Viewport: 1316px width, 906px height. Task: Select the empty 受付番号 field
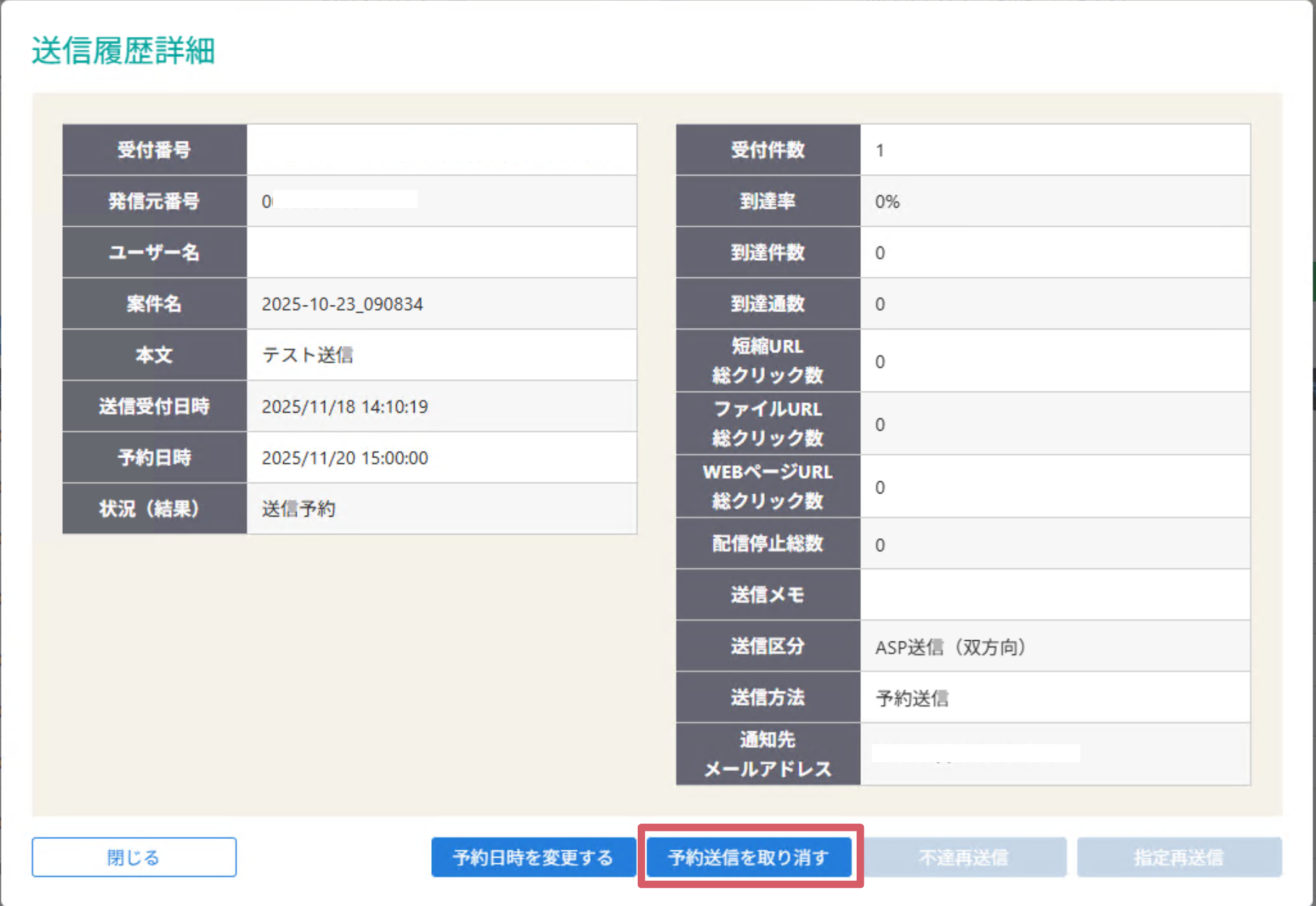[441, 150]
